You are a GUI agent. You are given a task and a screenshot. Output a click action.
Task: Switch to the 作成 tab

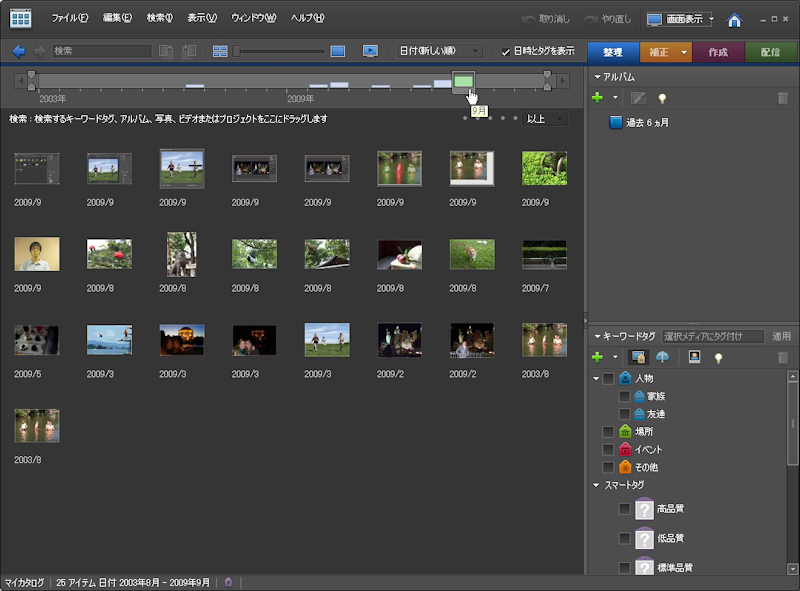(718, 52)
